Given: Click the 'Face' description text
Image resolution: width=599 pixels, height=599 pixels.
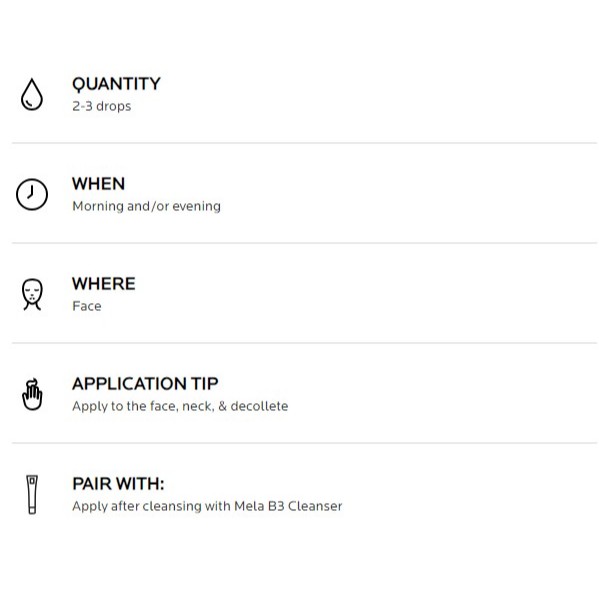Looking at the screenshot, I should coord(87,306).
